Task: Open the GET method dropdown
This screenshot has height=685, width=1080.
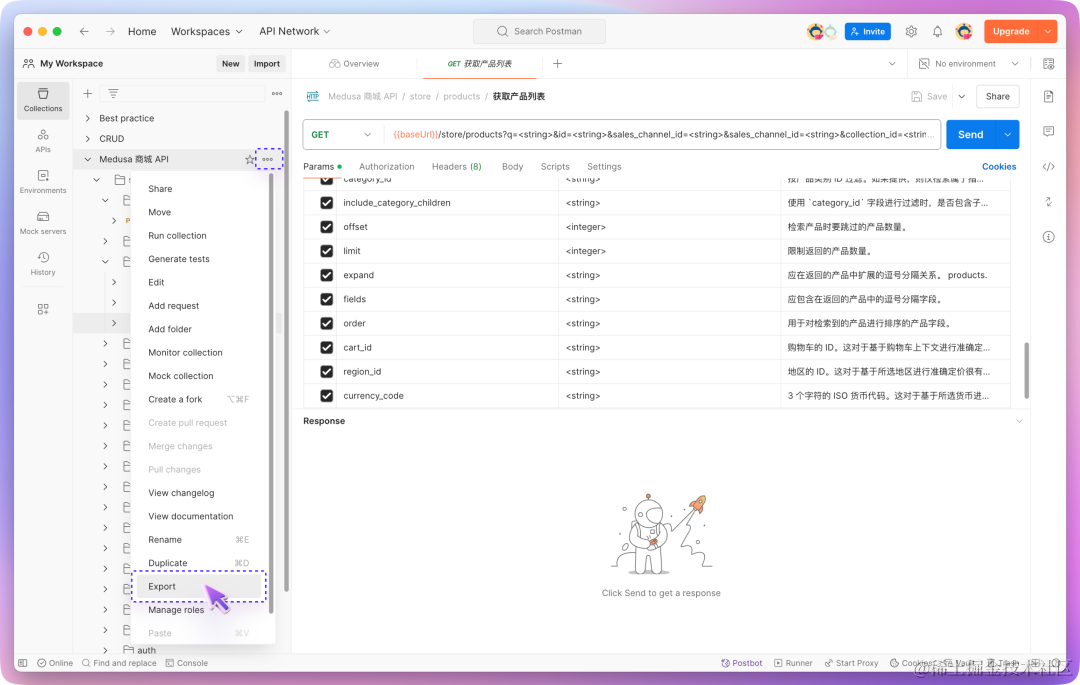Action: click(342, 135)
